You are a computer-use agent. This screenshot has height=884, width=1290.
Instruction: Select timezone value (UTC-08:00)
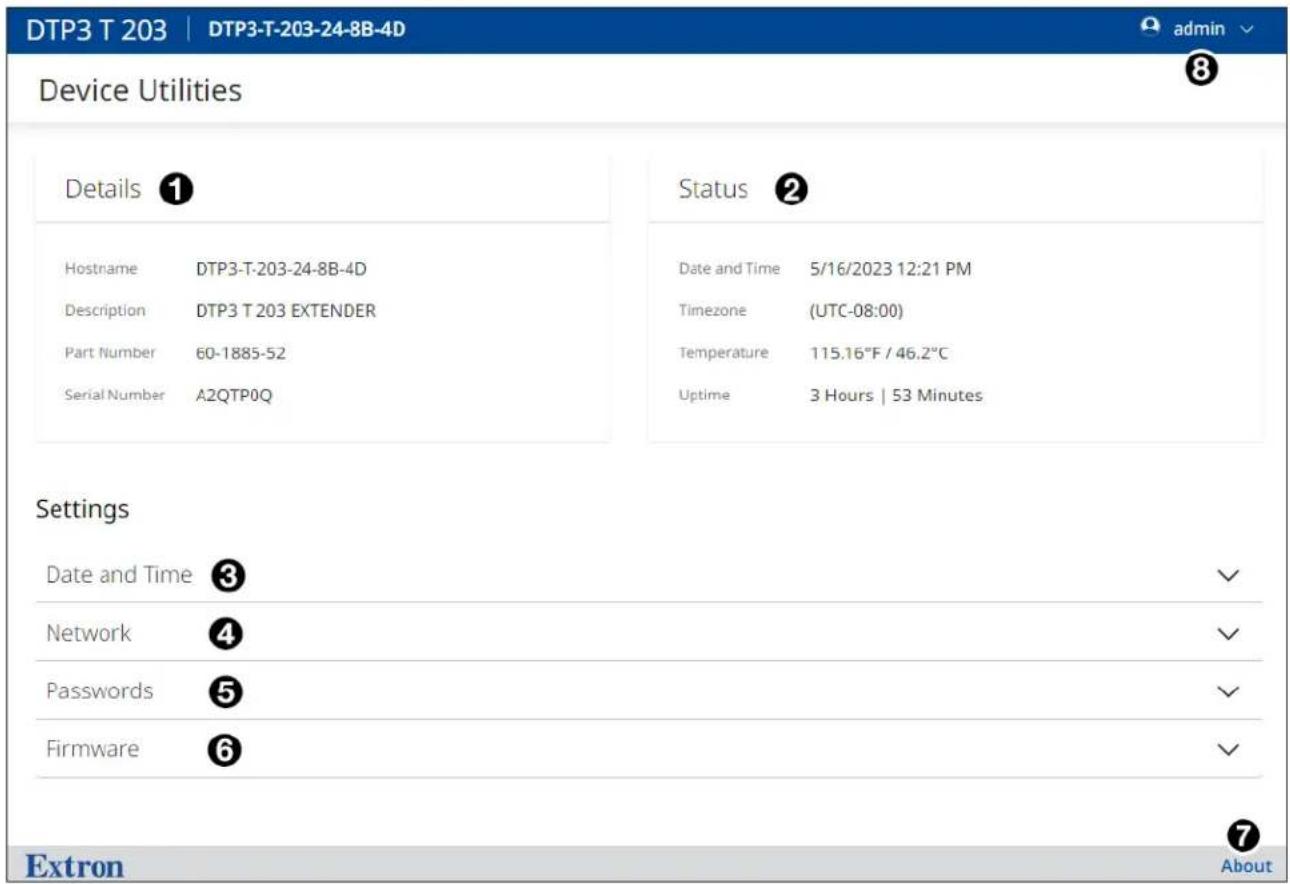(x=856, y=311)
